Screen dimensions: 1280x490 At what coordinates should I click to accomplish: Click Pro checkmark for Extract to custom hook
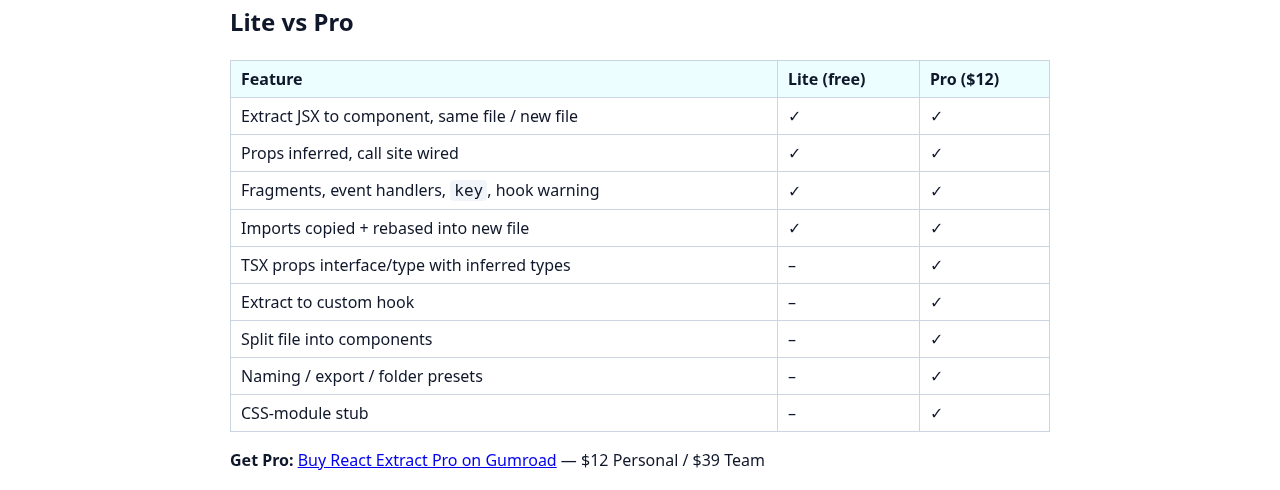(936, 302)
